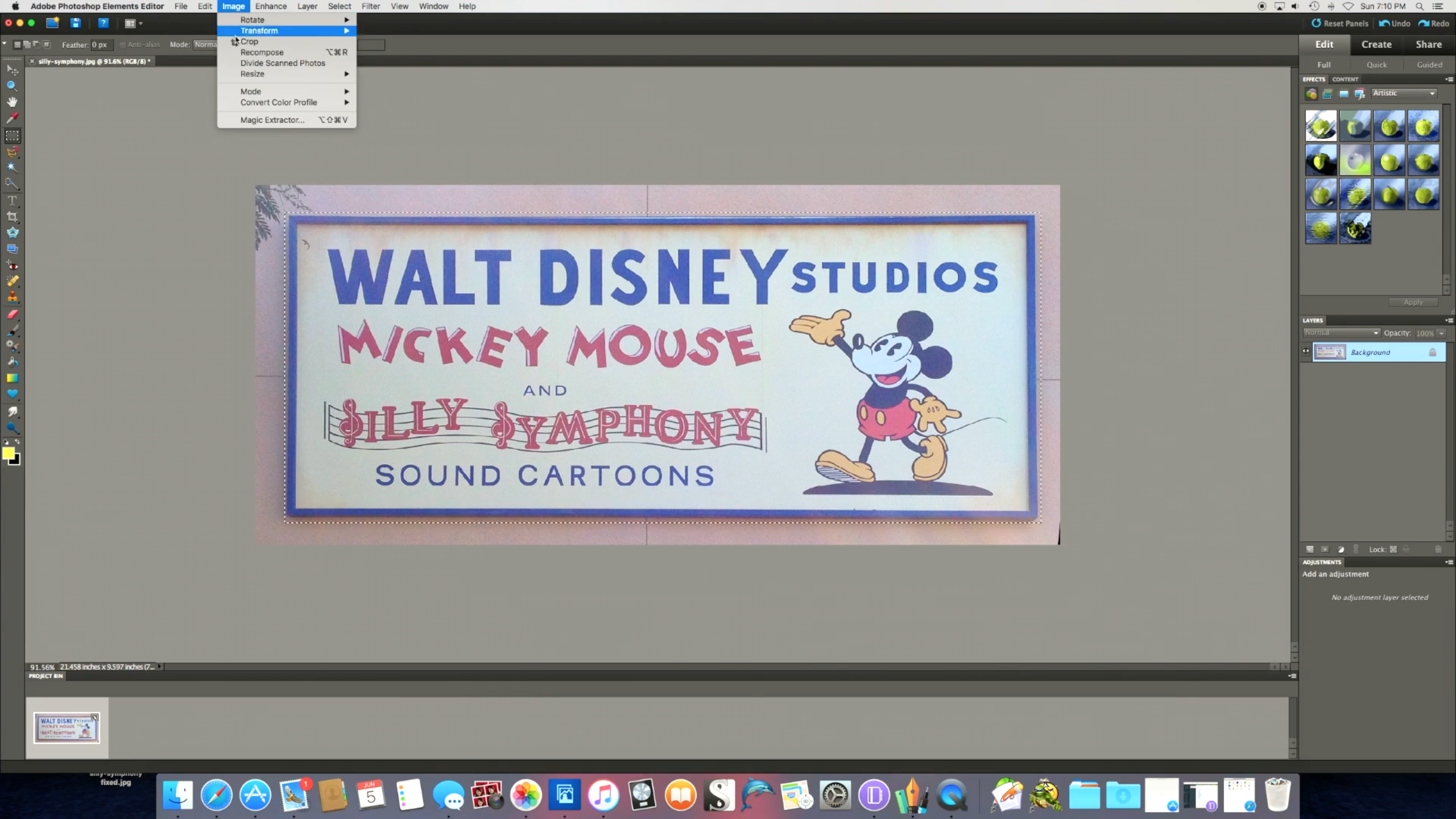Image resolution: width=1456 pixels, height=819 pixels.
Task: Choose Subtract from selection mode
Action: click(x=37, y=44)
